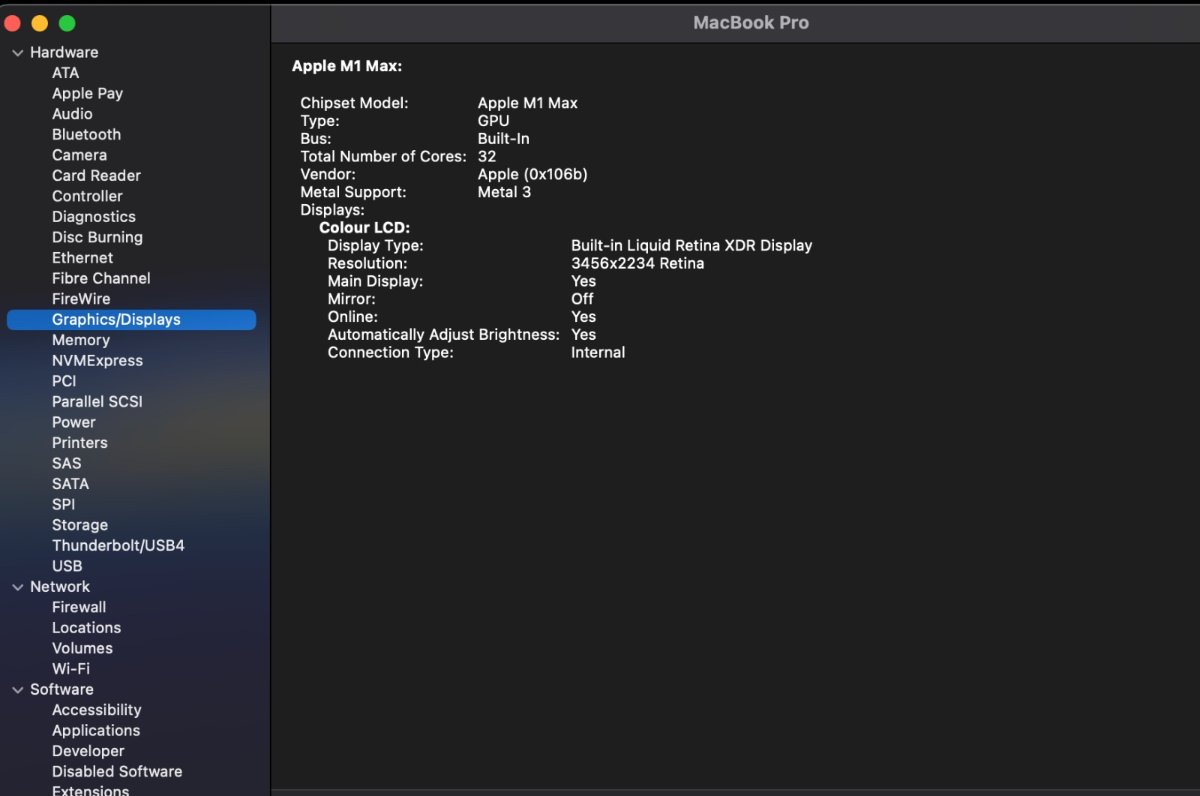The width and height of the screenshot is (1200, 796).
Task: Open Accessibility under Software
Action: pos(96,710)
